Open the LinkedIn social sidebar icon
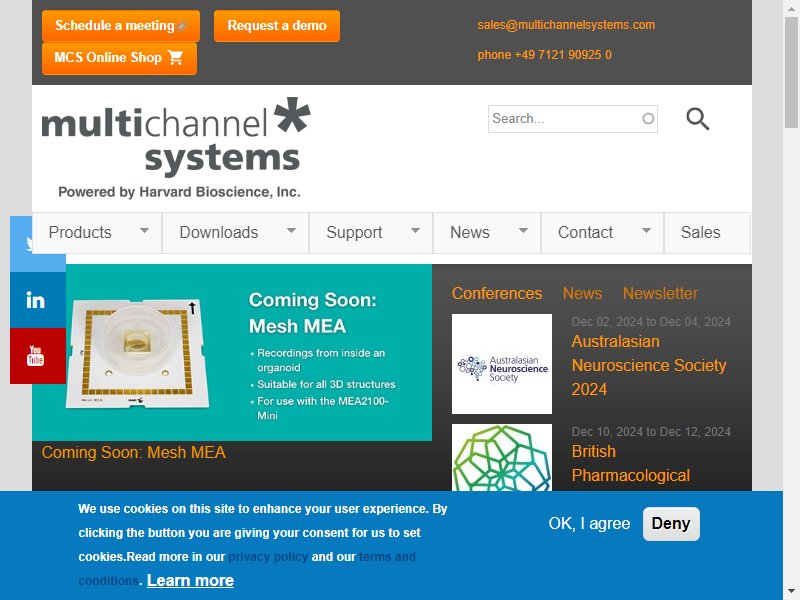 (38, 300)
